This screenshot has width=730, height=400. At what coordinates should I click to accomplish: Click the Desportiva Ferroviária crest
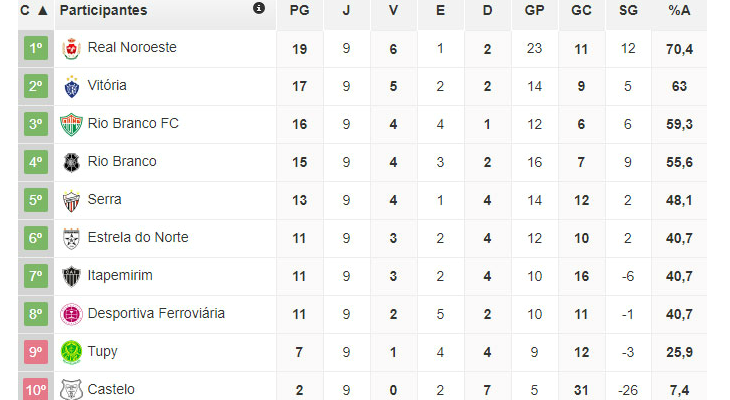pyautogui.click(x=71, y=314)
